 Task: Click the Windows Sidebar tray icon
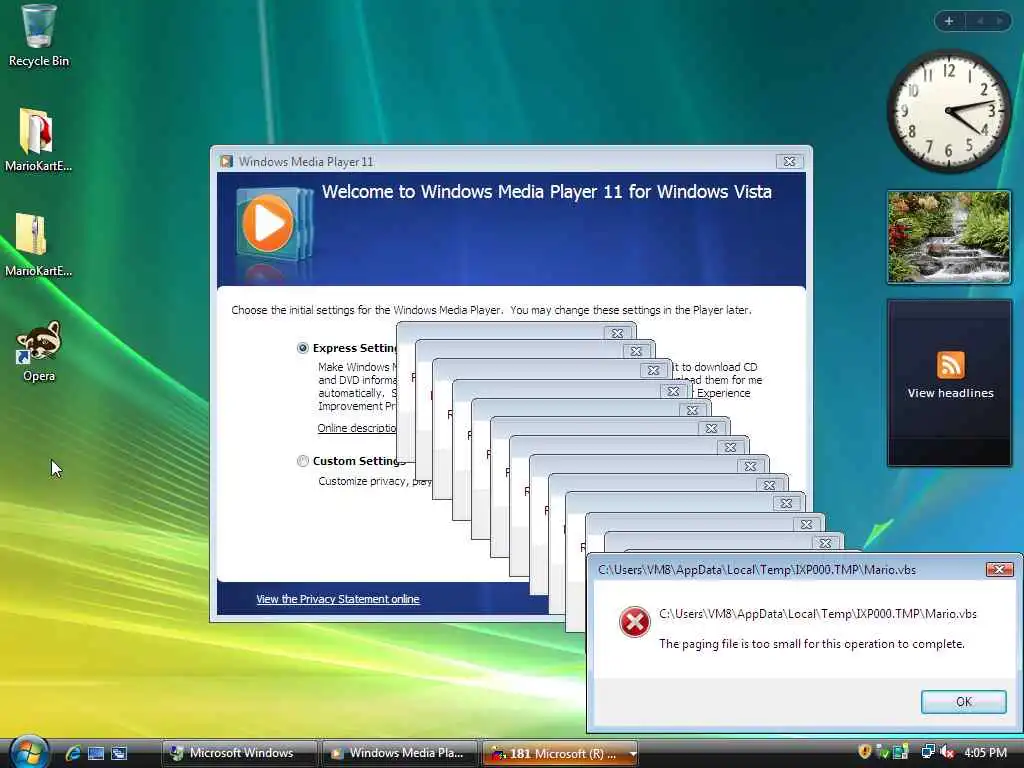(x=901, y=752)
